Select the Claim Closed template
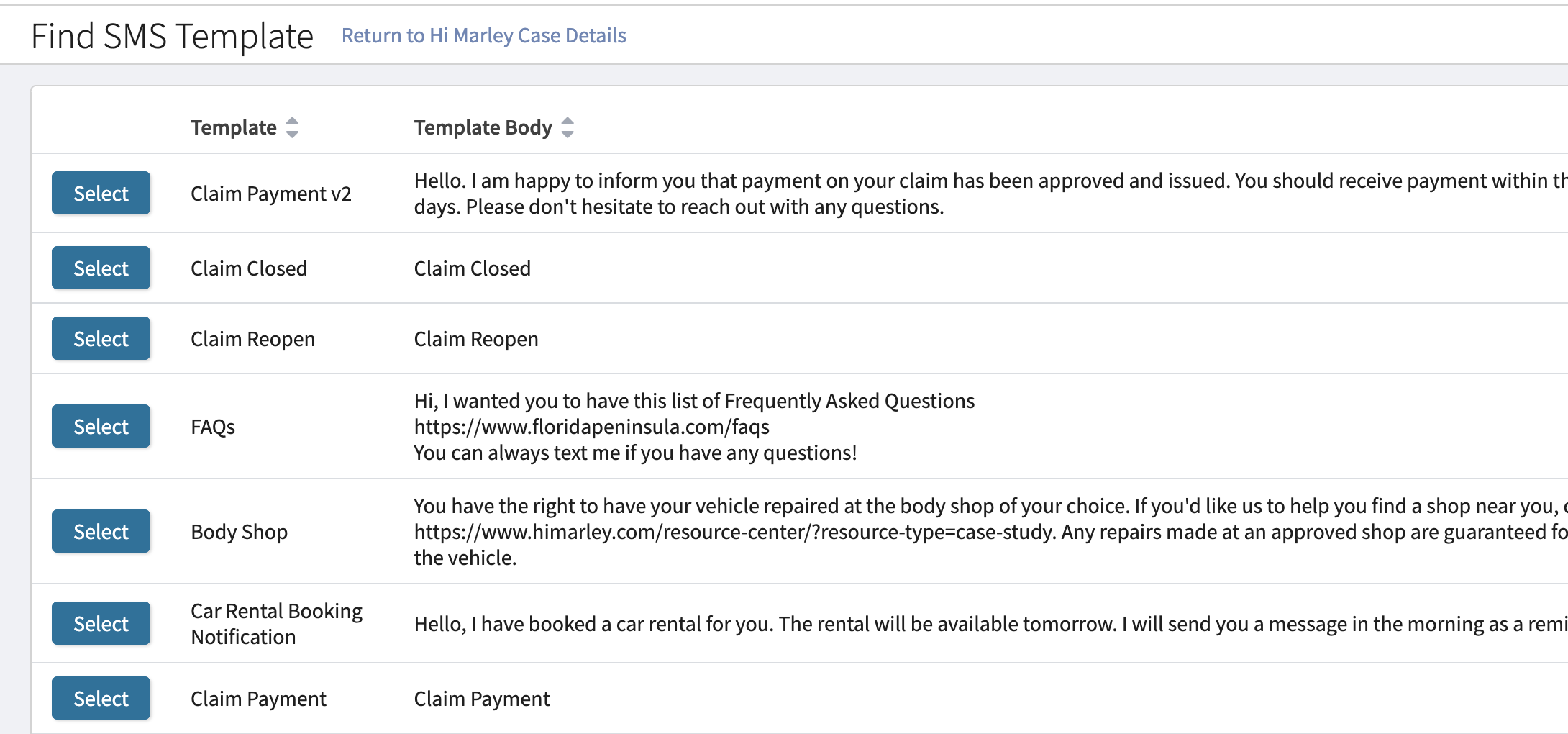Viewport: 1568px width, 734px height. [x=101, y=268]
